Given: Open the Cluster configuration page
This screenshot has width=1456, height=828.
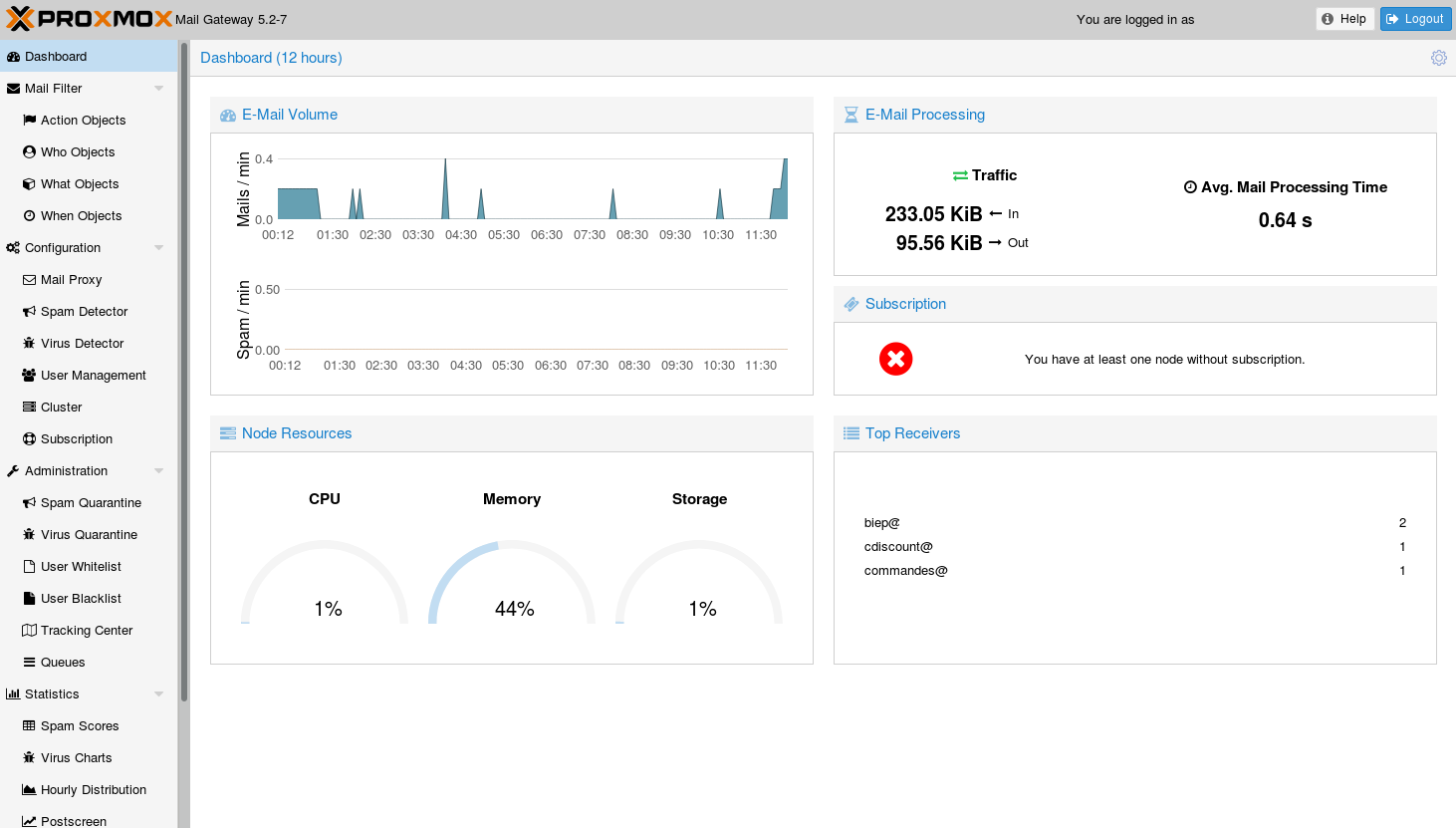Looking at the screenshot, I should coord(61,408).
